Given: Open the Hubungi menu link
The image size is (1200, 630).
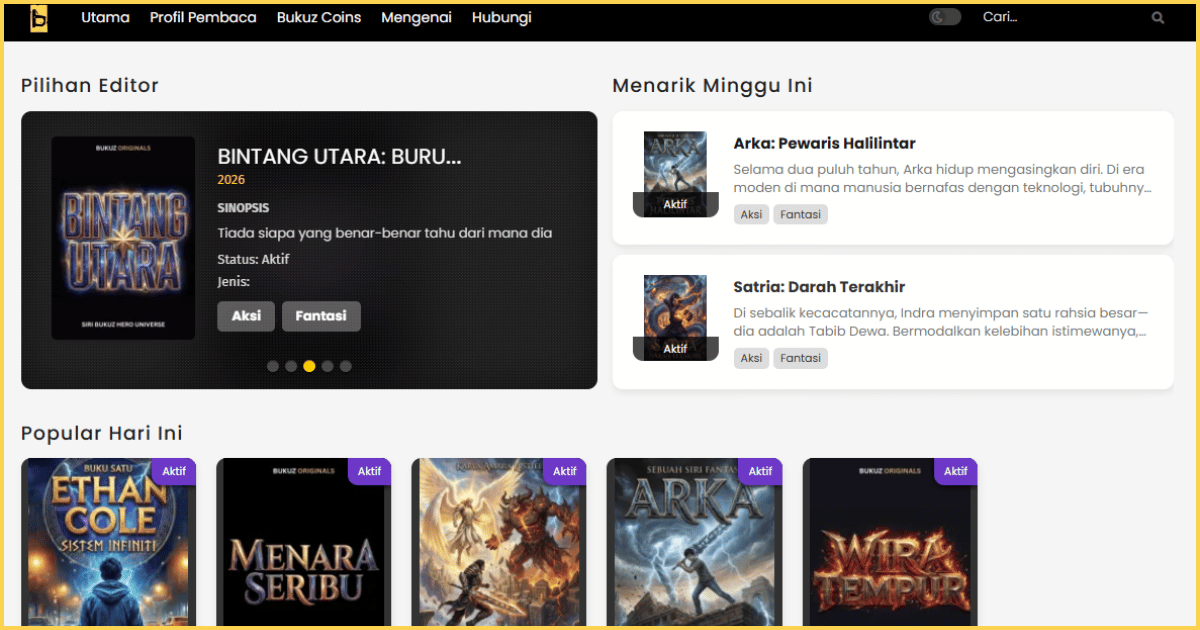Looking at the screenshot, I should [x=502, y=17].
